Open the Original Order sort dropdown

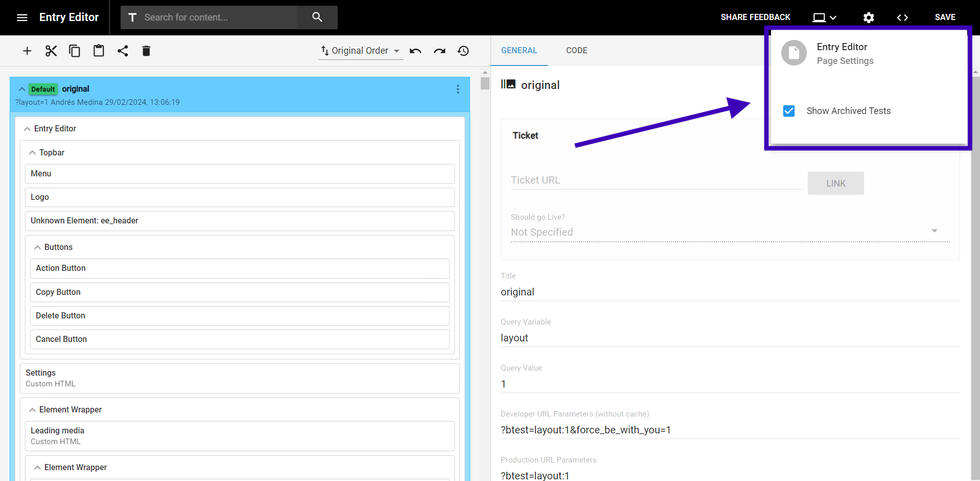pos(360,51)
